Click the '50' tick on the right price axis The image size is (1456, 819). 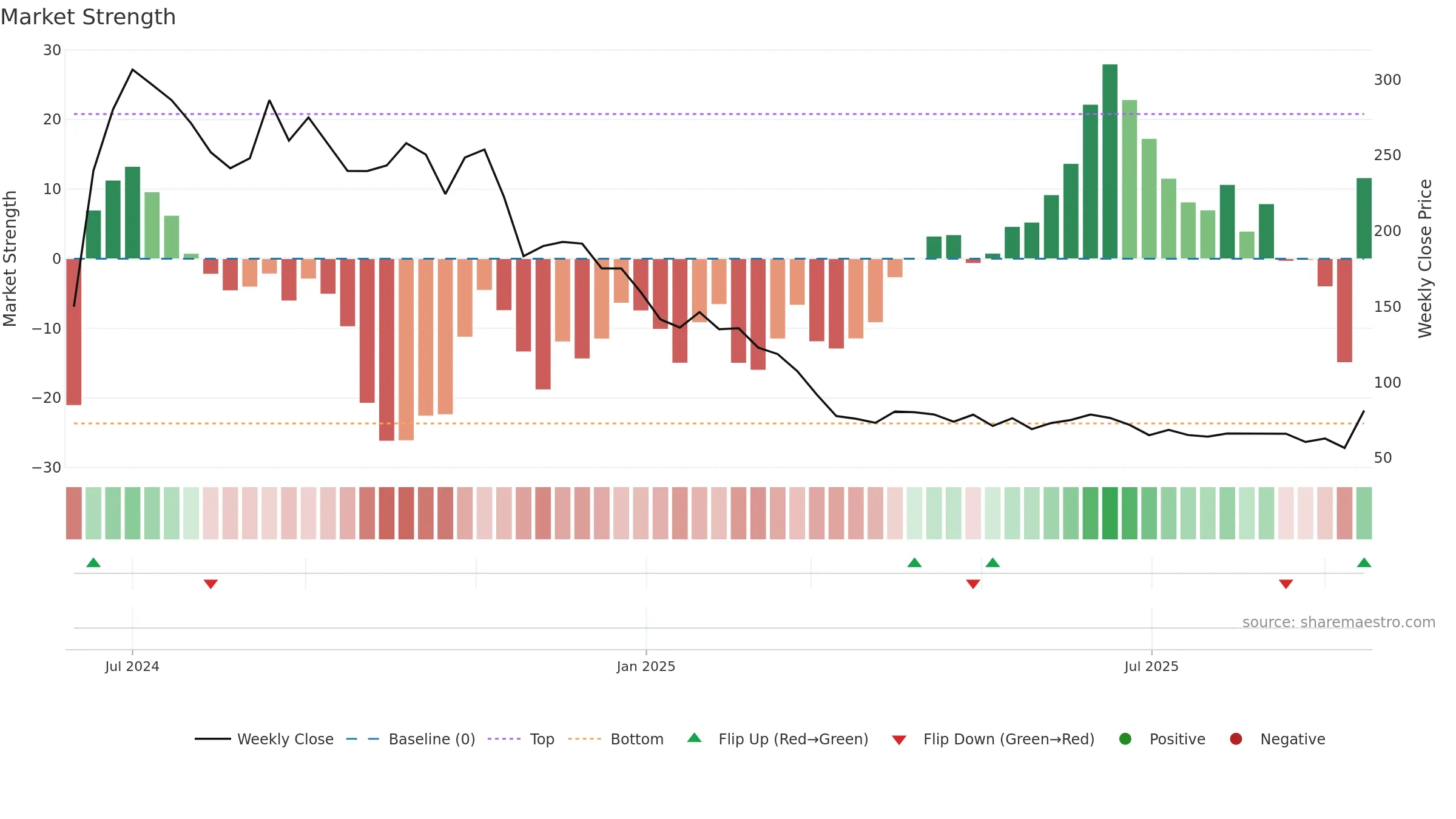(x=1383, y=458)
